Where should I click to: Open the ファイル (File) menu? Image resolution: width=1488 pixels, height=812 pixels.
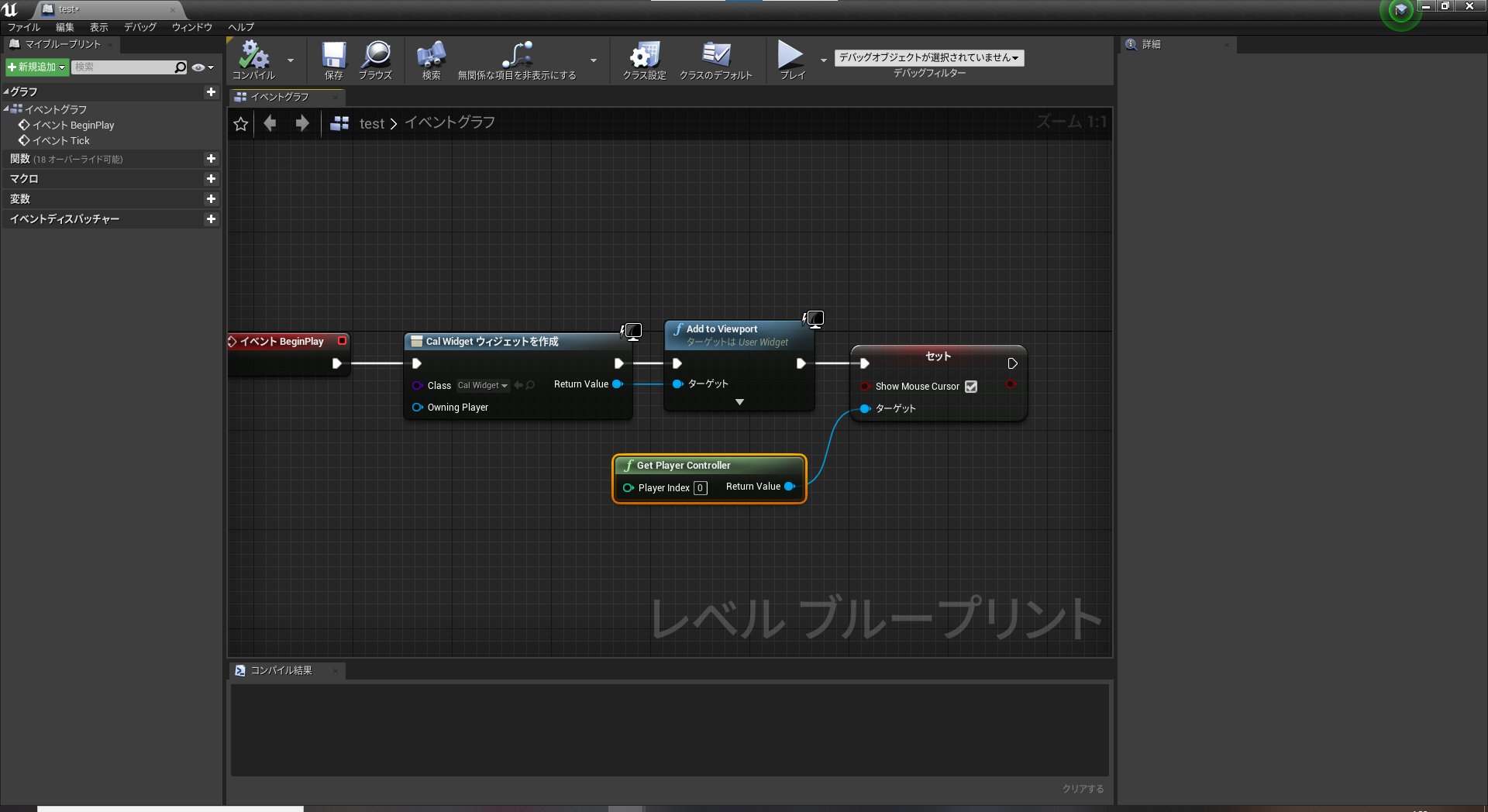(x=24, y=27)
